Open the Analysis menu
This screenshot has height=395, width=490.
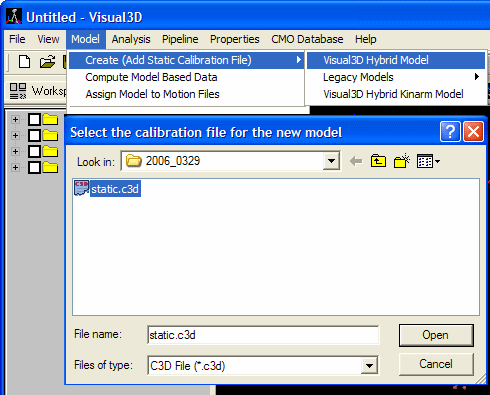point(131,39)
